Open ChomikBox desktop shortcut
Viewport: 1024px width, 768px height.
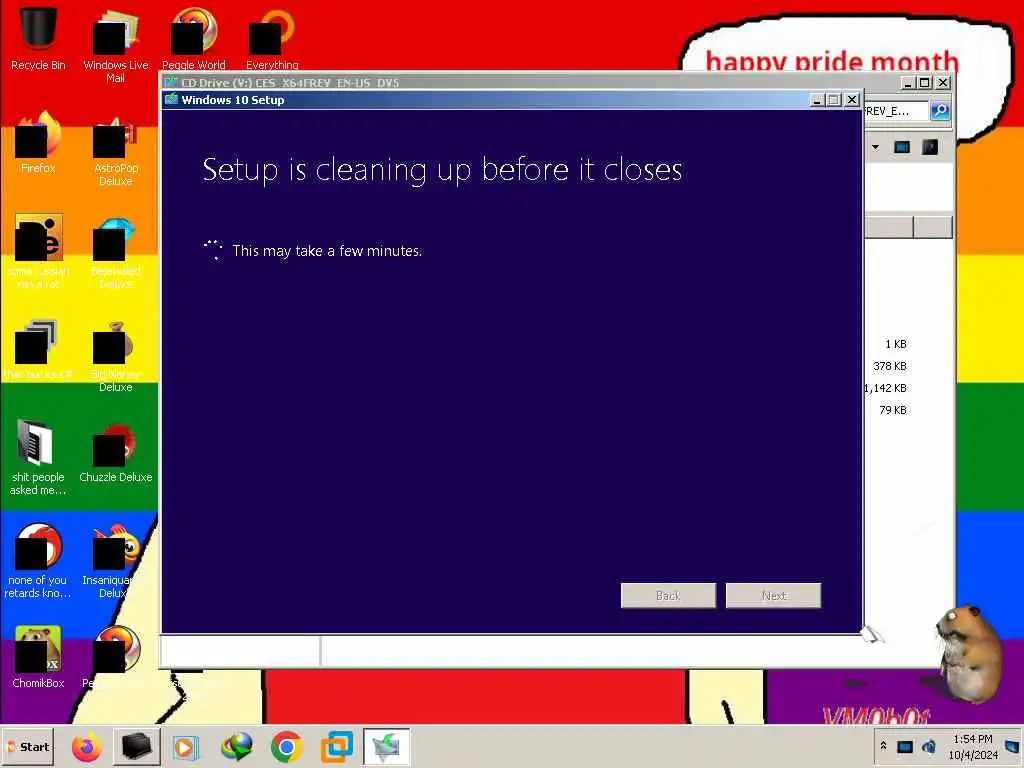[38, 657]
